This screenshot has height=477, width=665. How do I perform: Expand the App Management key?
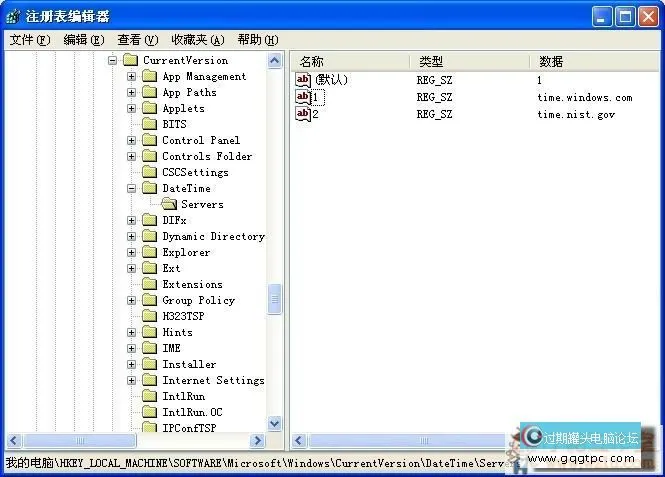(131, 77)
